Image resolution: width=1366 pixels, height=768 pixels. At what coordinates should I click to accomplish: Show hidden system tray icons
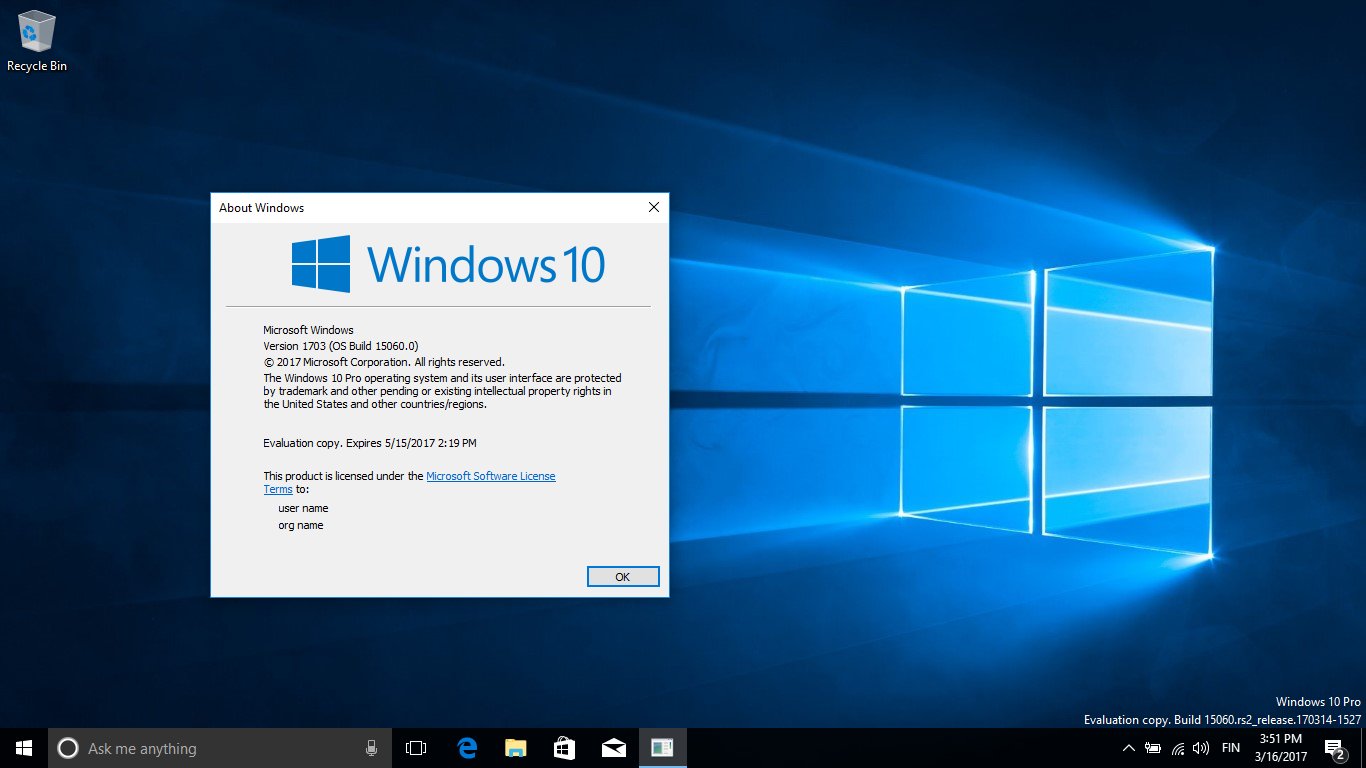(x=1129, y=748)
